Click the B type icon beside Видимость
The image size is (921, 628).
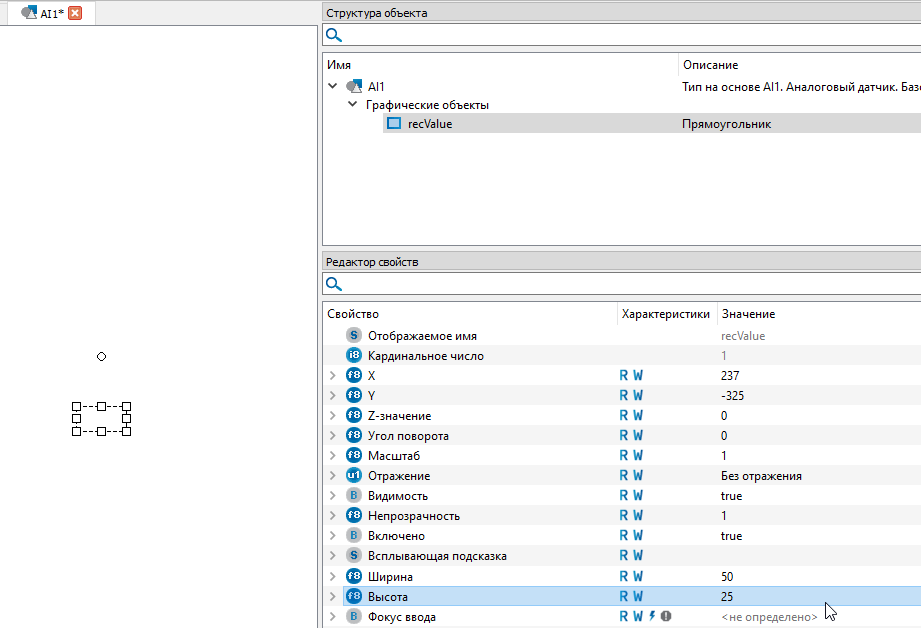click(354, 496)
